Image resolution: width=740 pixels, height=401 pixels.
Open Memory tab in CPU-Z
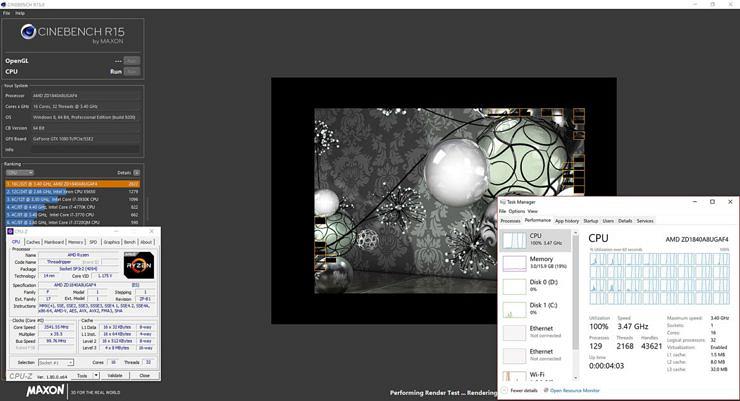(76, 242)
